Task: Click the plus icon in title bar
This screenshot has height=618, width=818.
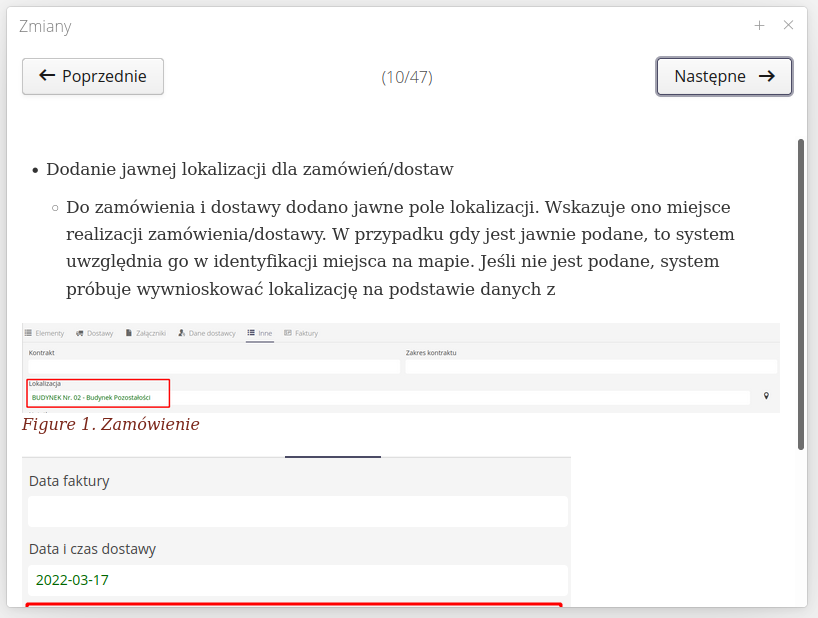Action: point(760,25)
